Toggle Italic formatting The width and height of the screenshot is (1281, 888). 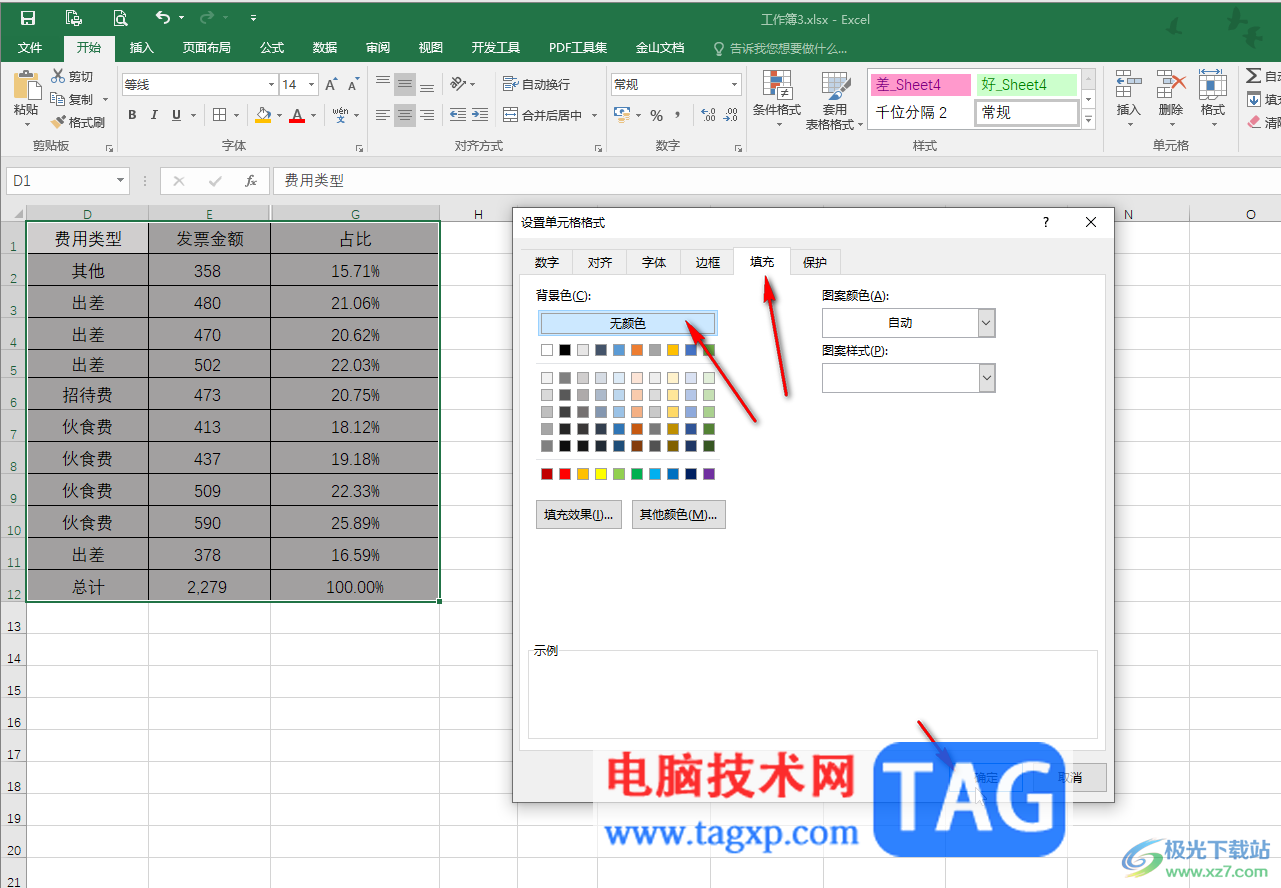[154, 115]
